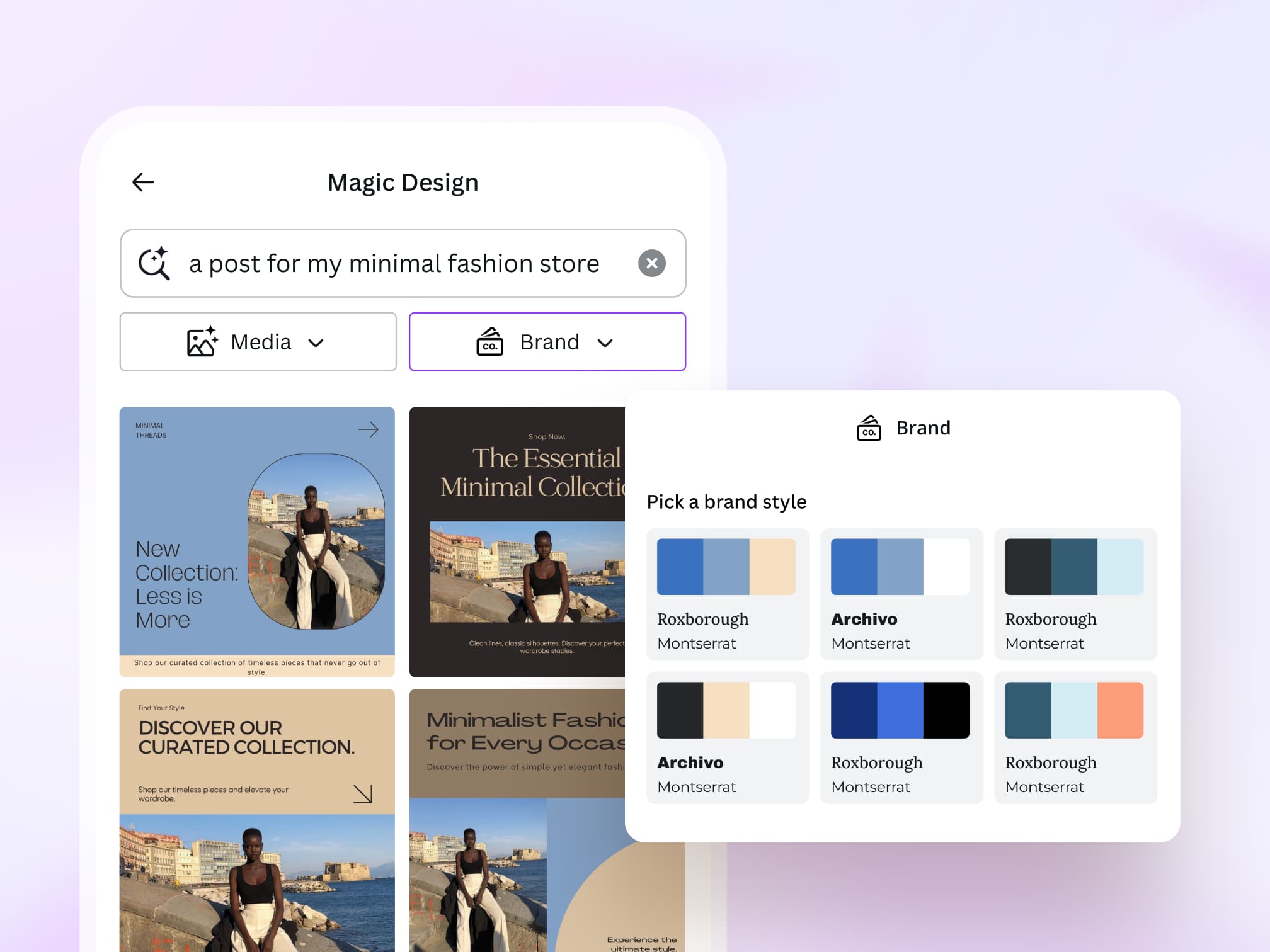Choose teal and orange Roxborough style
This screenshot has width=1270, height=952.
click(1075, 737)
